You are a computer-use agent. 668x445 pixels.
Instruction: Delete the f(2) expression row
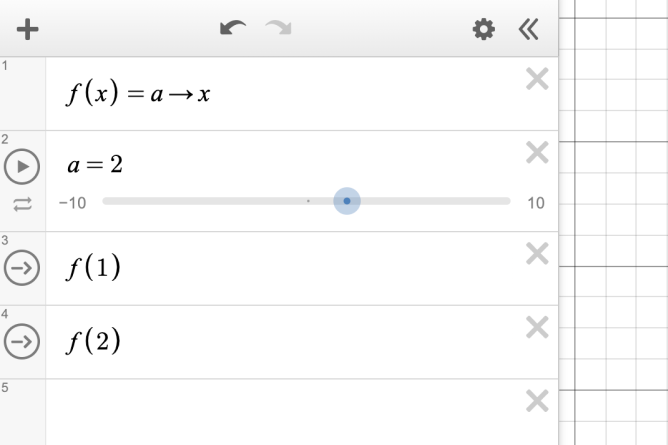(x=537, y=328)
